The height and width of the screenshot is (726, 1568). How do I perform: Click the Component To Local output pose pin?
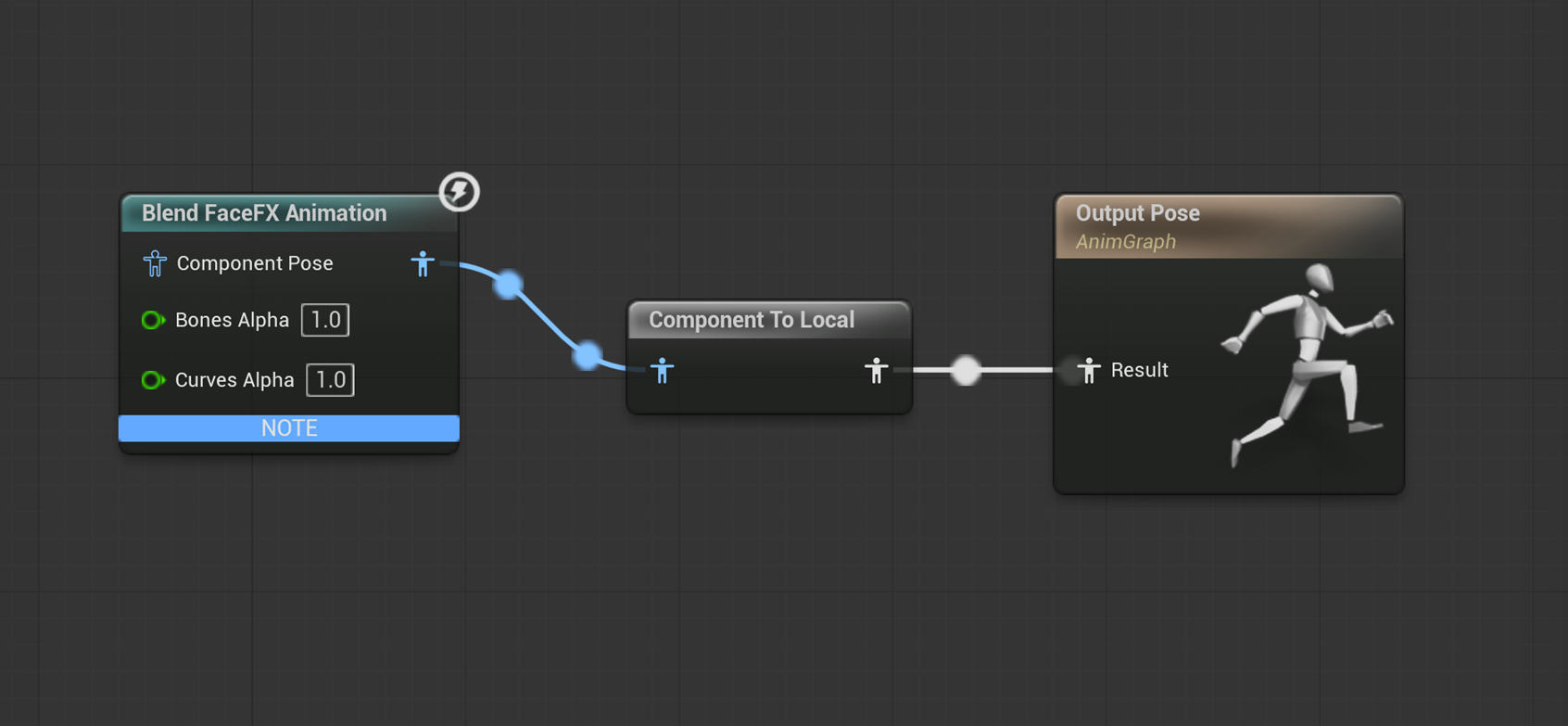(876, 371)
